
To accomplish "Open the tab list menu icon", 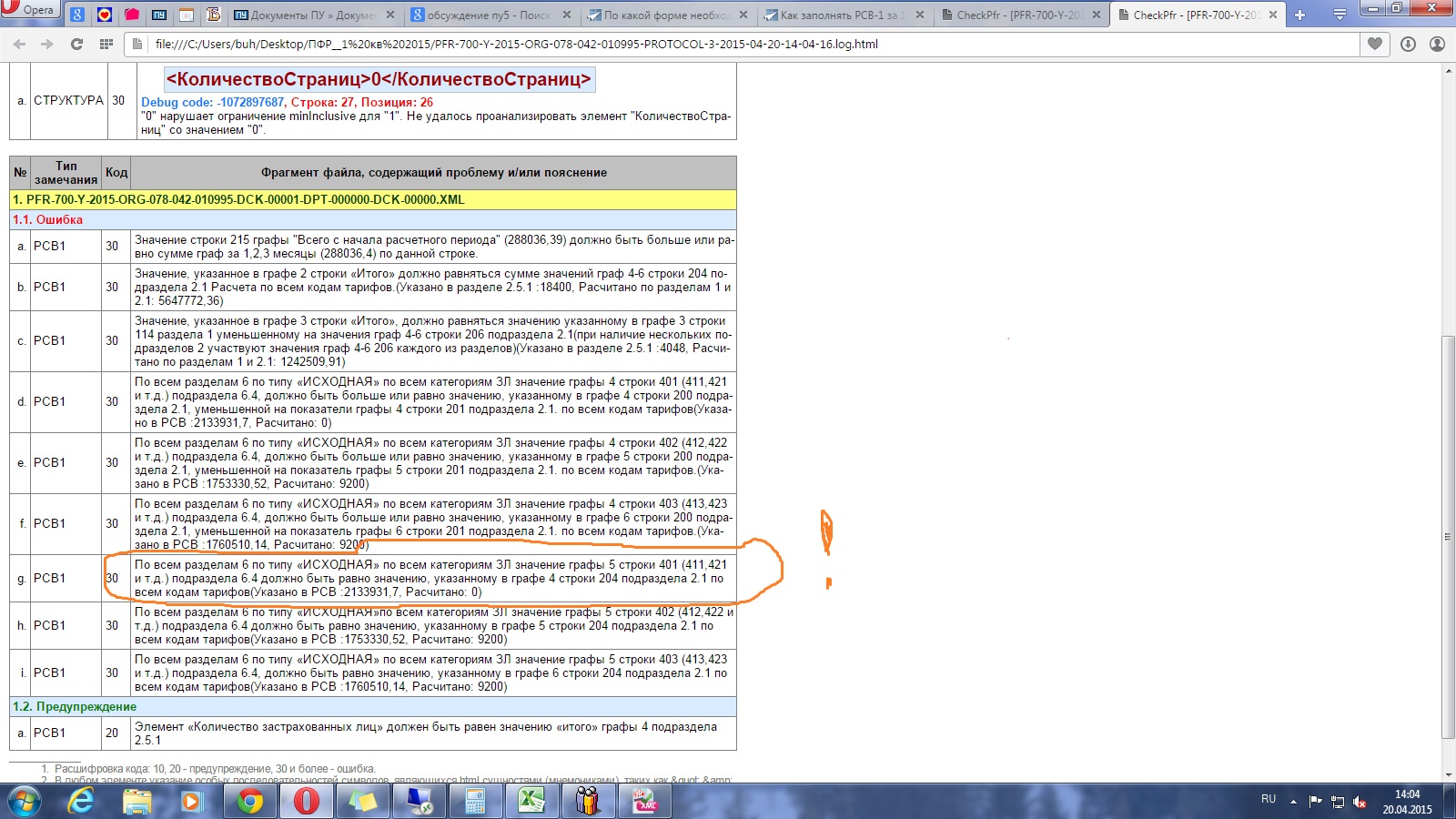I will [x=1340, y=15].
